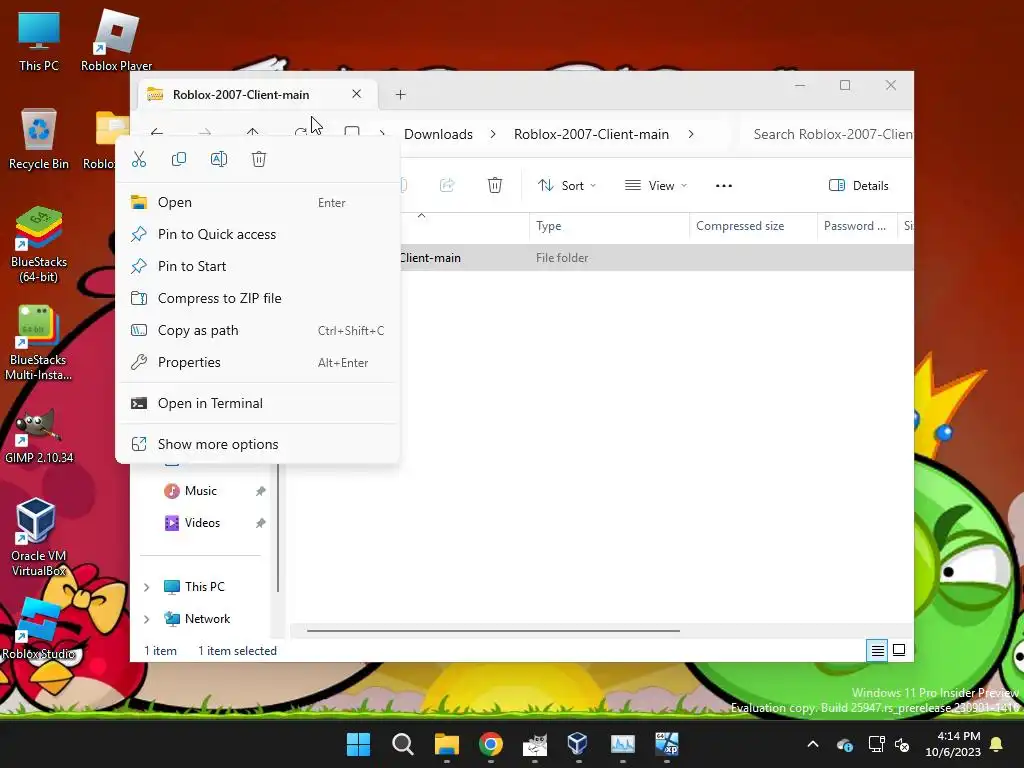Click the Up arrow in the Explorer navigation bar

(252, 133)
